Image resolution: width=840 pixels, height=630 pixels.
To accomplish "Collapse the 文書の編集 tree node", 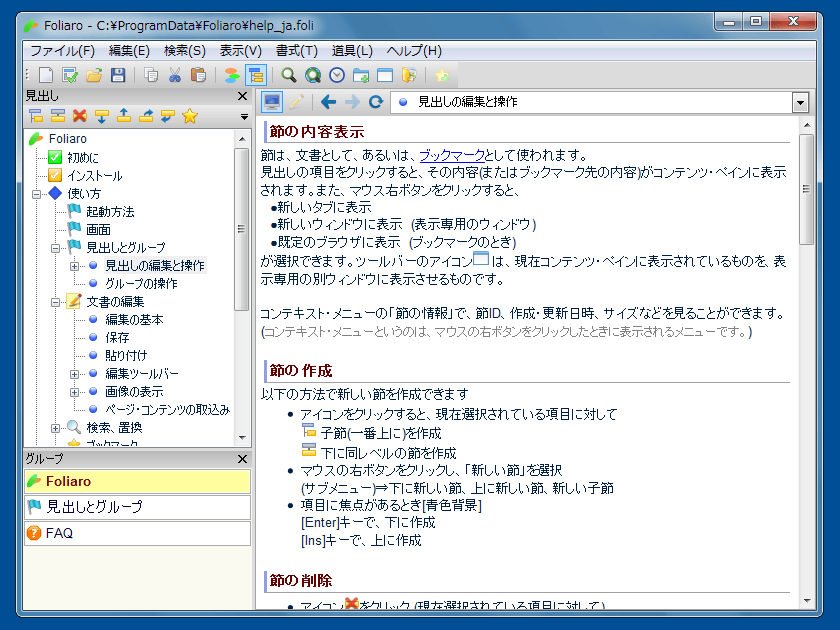I will pos(55,302).
